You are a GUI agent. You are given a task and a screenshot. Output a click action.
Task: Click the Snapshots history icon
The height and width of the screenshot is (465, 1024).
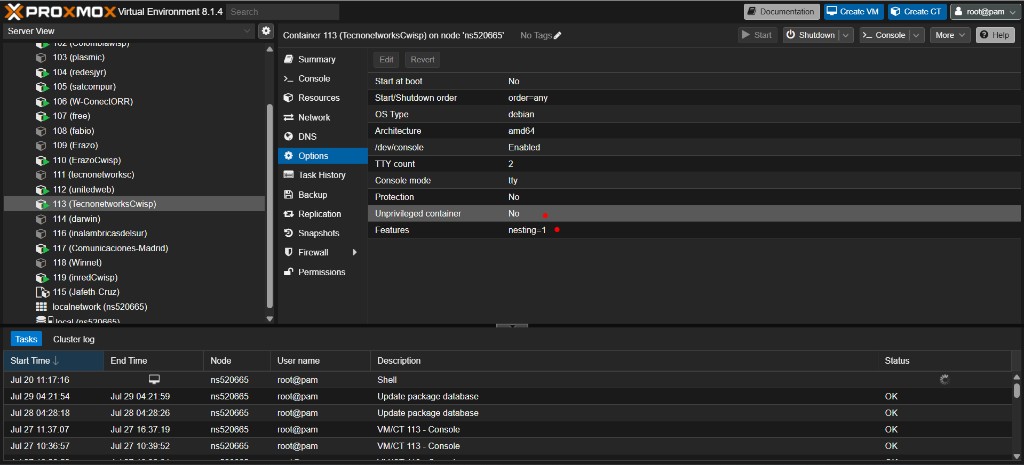[288, 233]
